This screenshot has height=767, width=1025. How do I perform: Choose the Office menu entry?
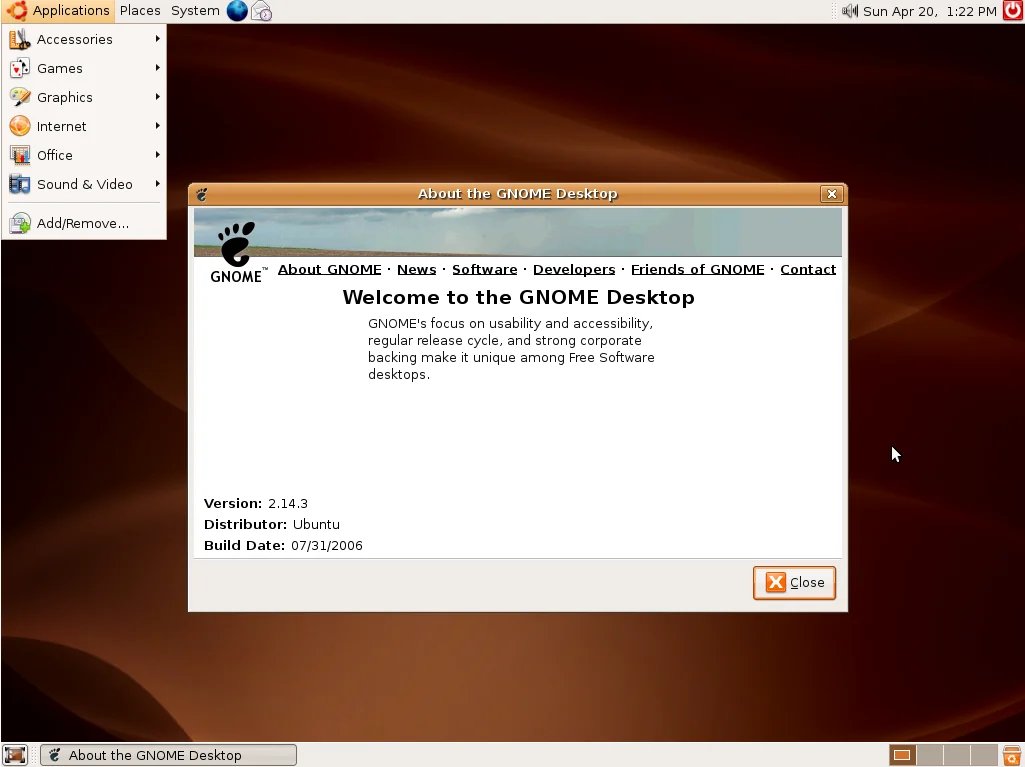tap(84, 155)
